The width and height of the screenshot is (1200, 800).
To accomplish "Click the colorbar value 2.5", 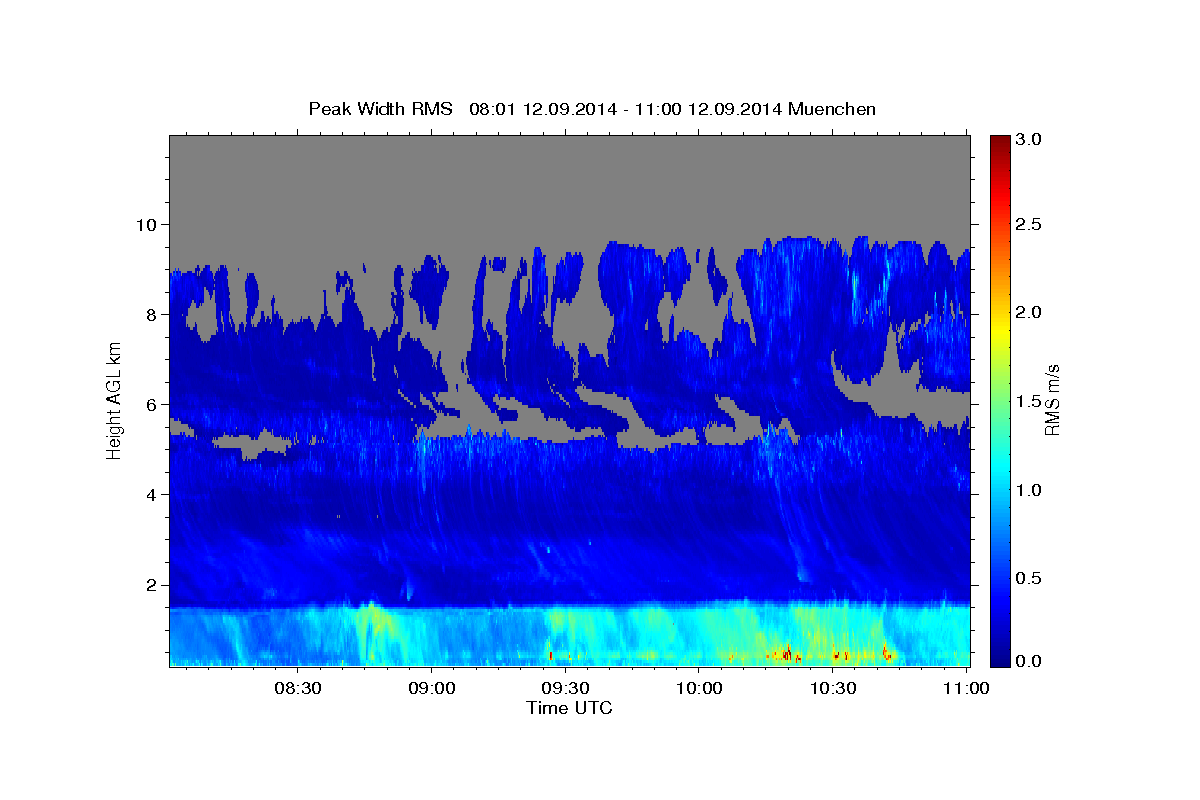I will [x=1029, y=224].
